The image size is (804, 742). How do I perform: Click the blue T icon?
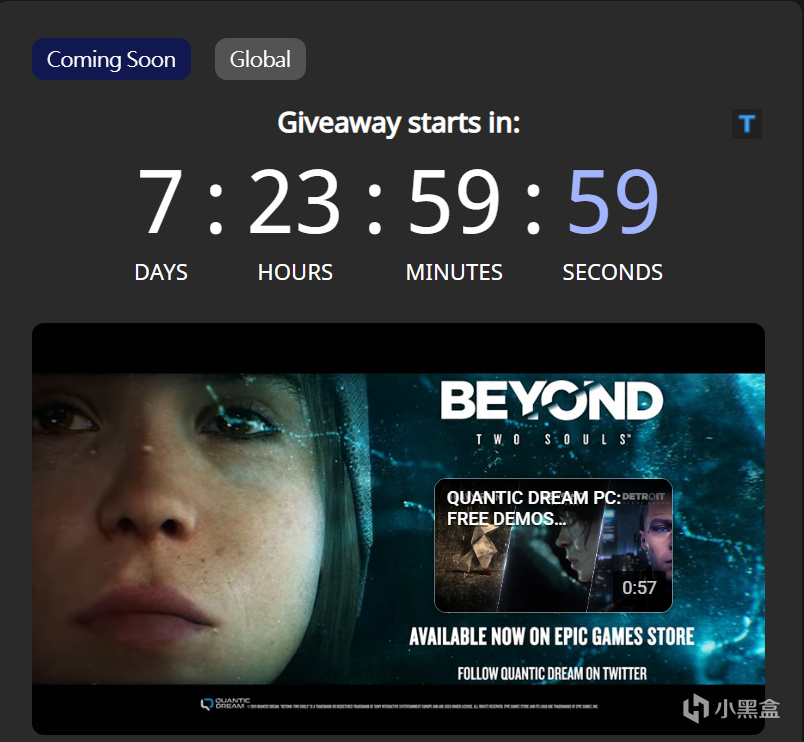(747, 124)
